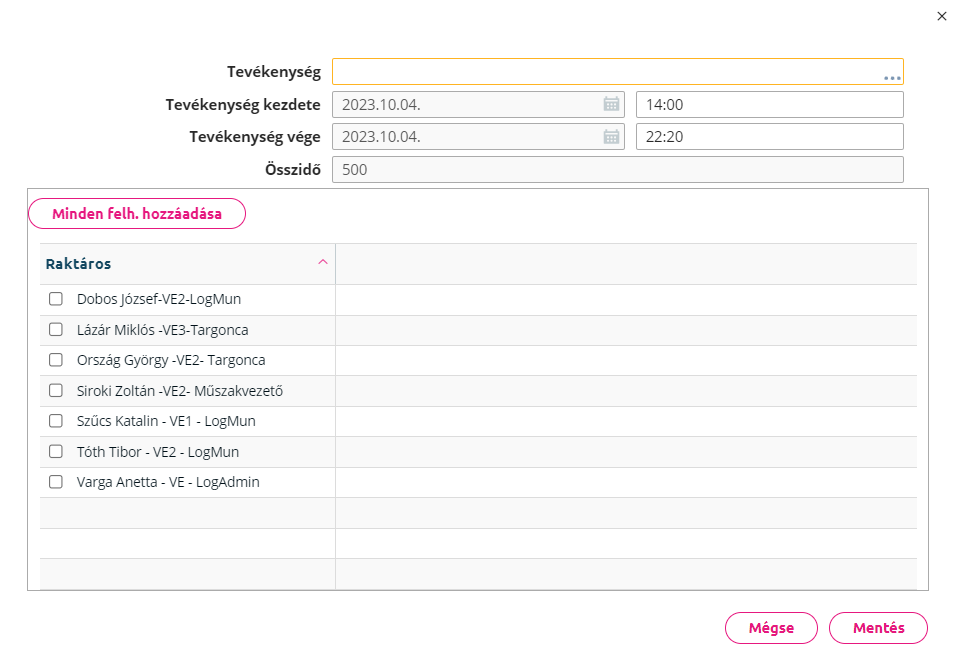955x653 pixels.
Task: Enable Szűcs Katalin - VE1 - LogMun checkbox
Action: 55,421
